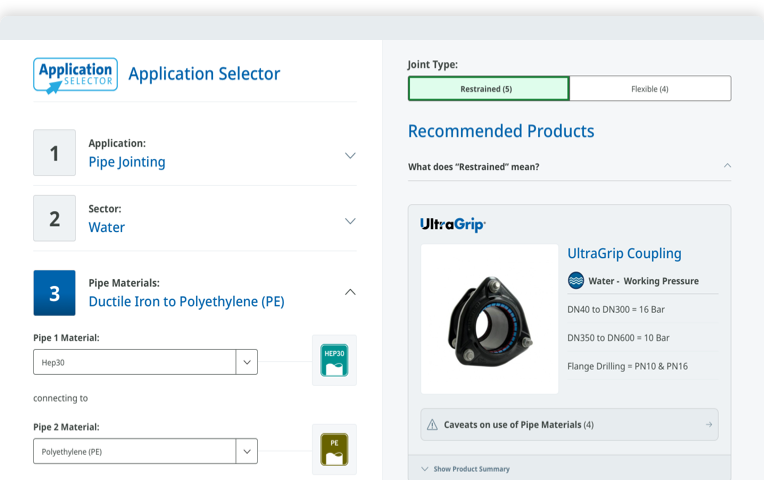Click Ductile Iron to Polyethylene (PE) text

pos(186,302)
